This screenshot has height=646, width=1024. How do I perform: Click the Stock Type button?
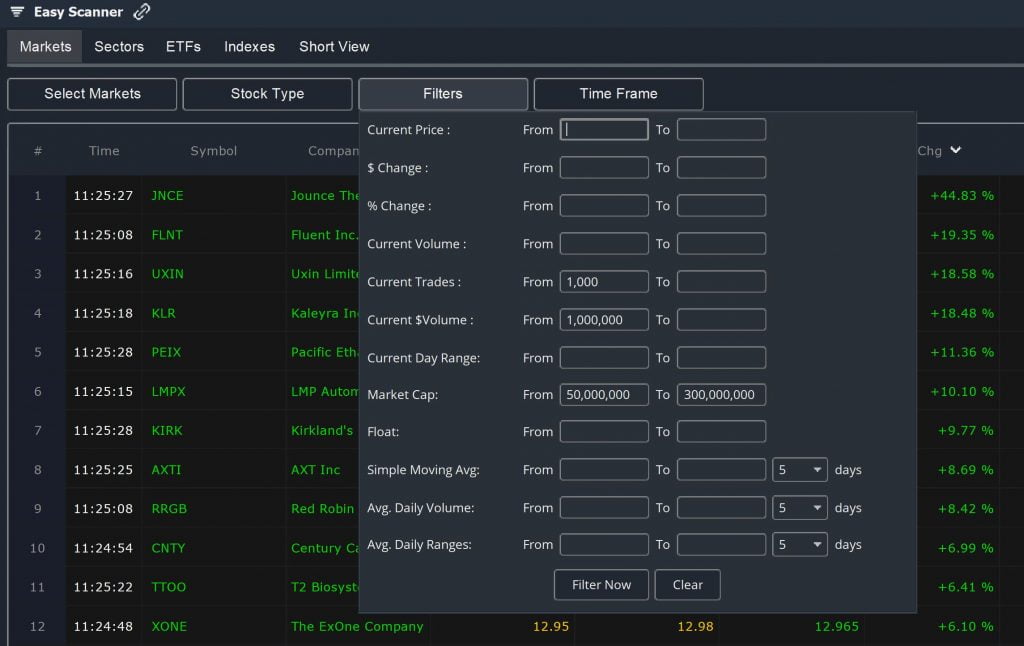pos(267,94)
